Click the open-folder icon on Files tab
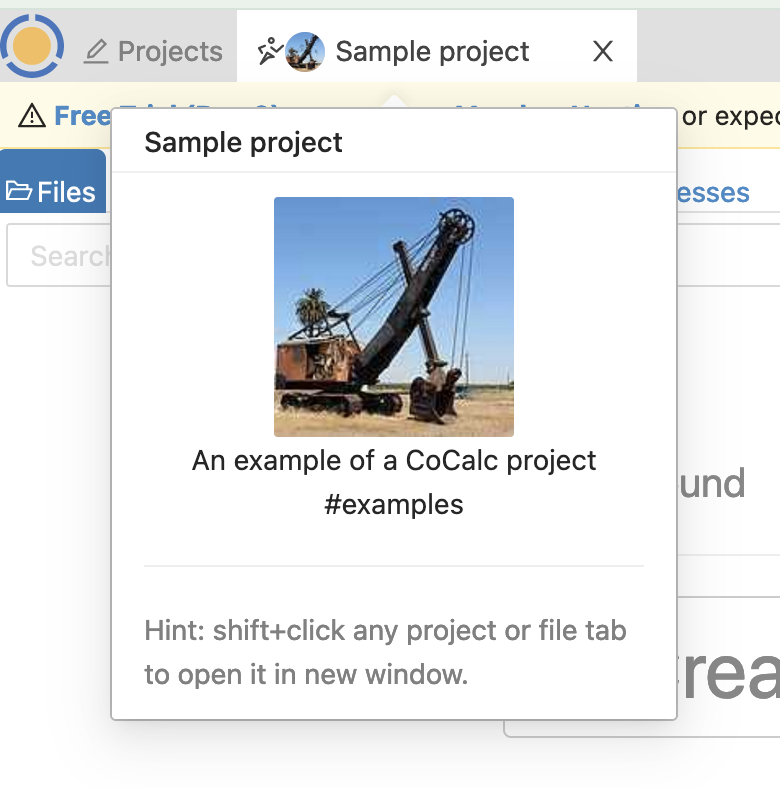Viewport: 780px width, 788px height. [19, 191]
